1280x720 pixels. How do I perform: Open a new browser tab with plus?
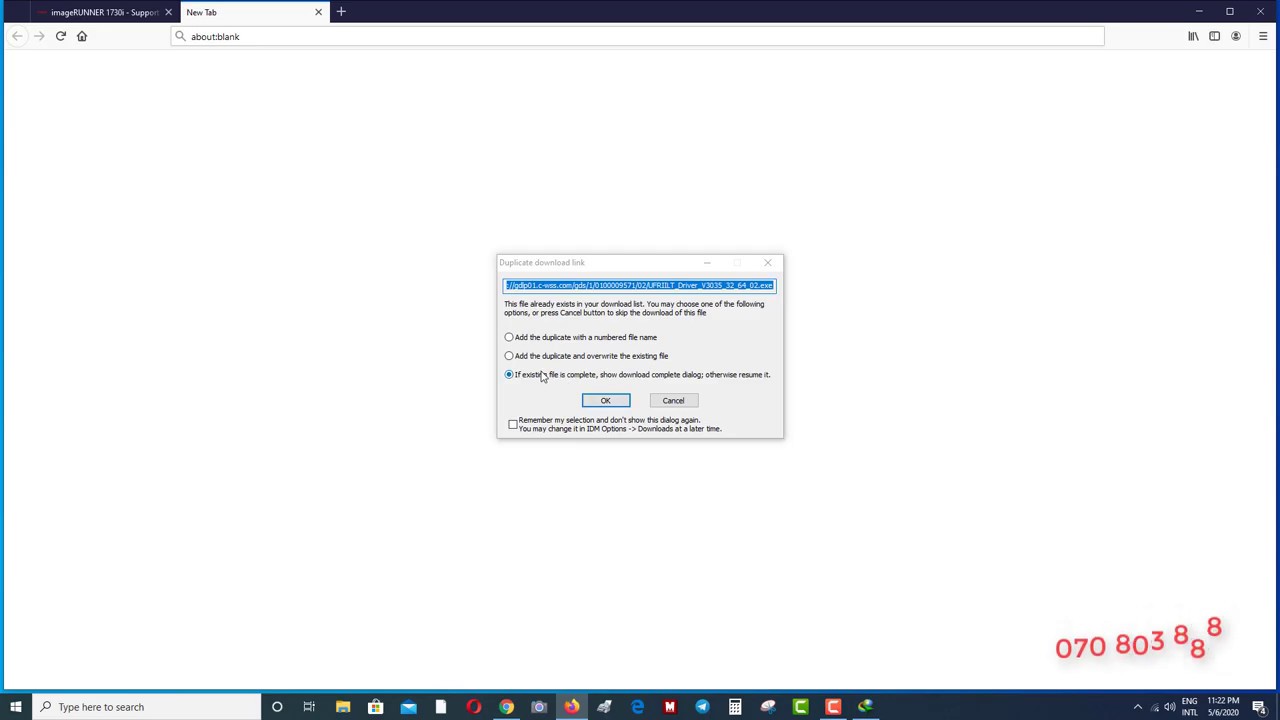pyautogui.click(x=341, y=12)
